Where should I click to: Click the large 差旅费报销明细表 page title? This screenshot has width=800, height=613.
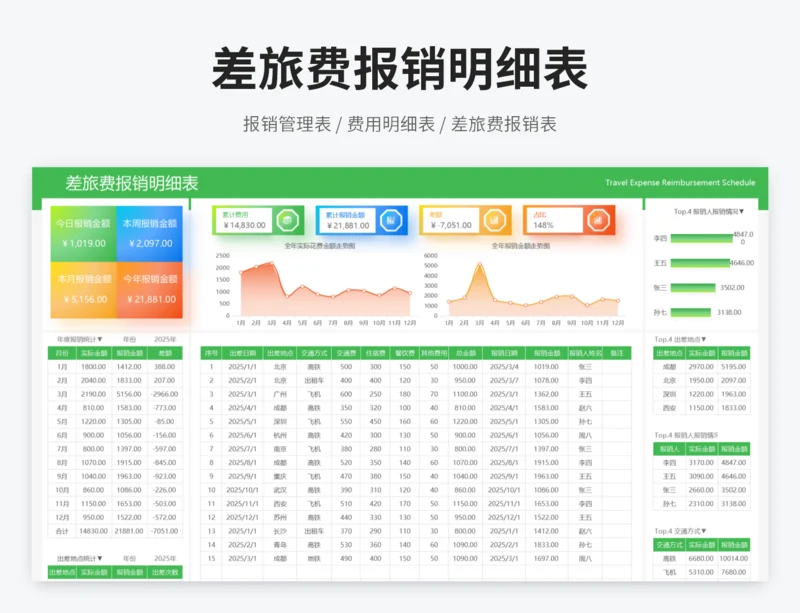pos(400,69)
